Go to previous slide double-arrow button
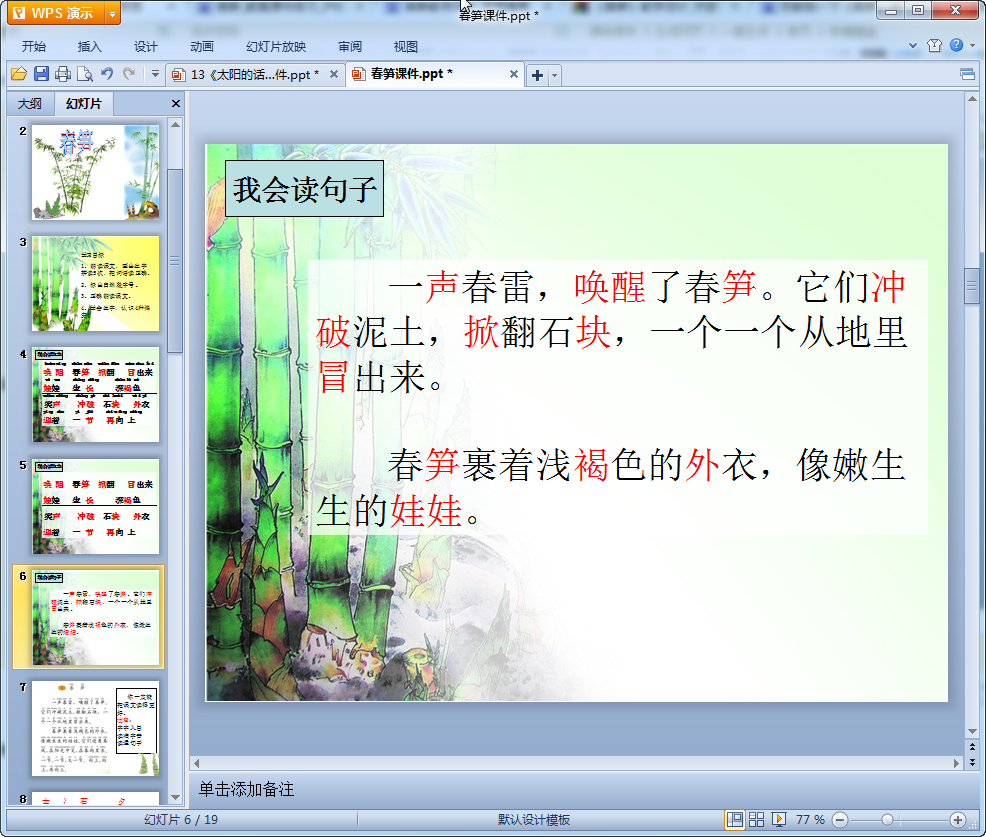The height and width of the screenshot is (837, 986). (972, 747)
